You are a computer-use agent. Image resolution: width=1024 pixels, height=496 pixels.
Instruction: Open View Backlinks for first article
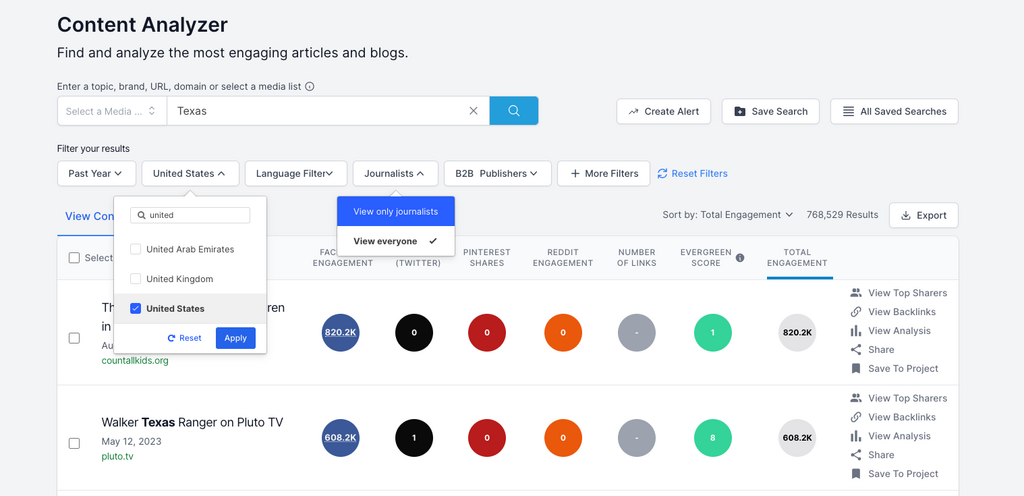click(901, 312)
